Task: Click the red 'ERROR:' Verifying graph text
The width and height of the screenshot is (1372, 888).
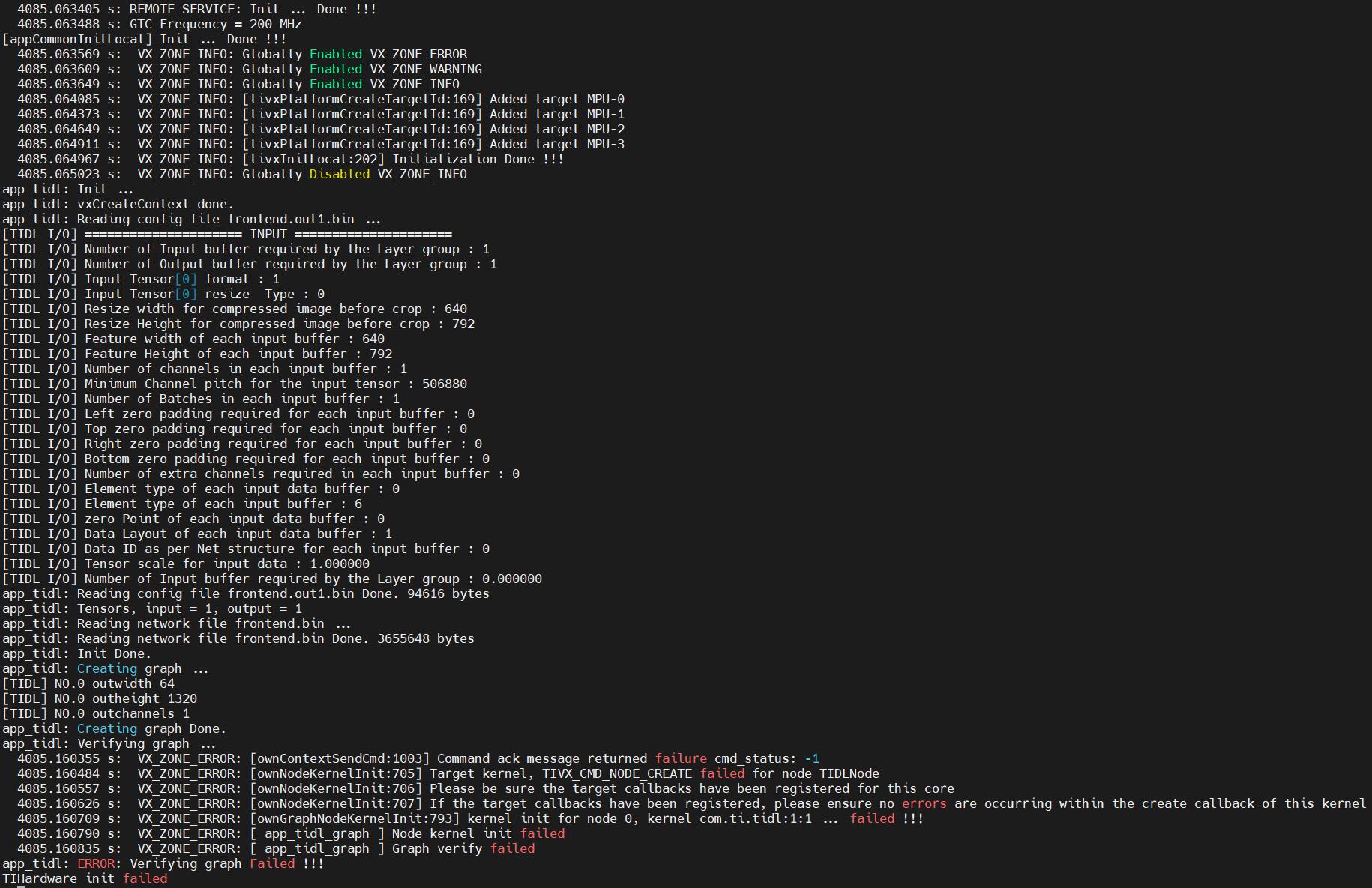Action: coord(96,863)
